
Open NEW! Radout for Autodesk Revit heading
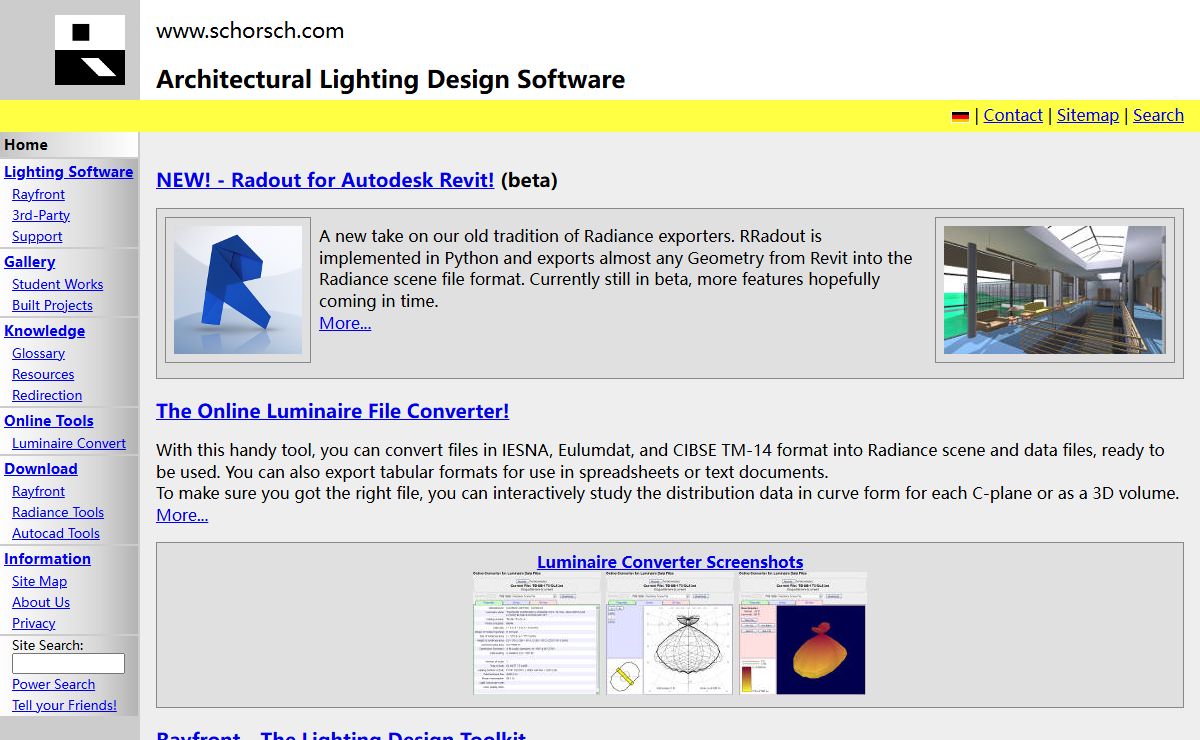tap(325, 180)
